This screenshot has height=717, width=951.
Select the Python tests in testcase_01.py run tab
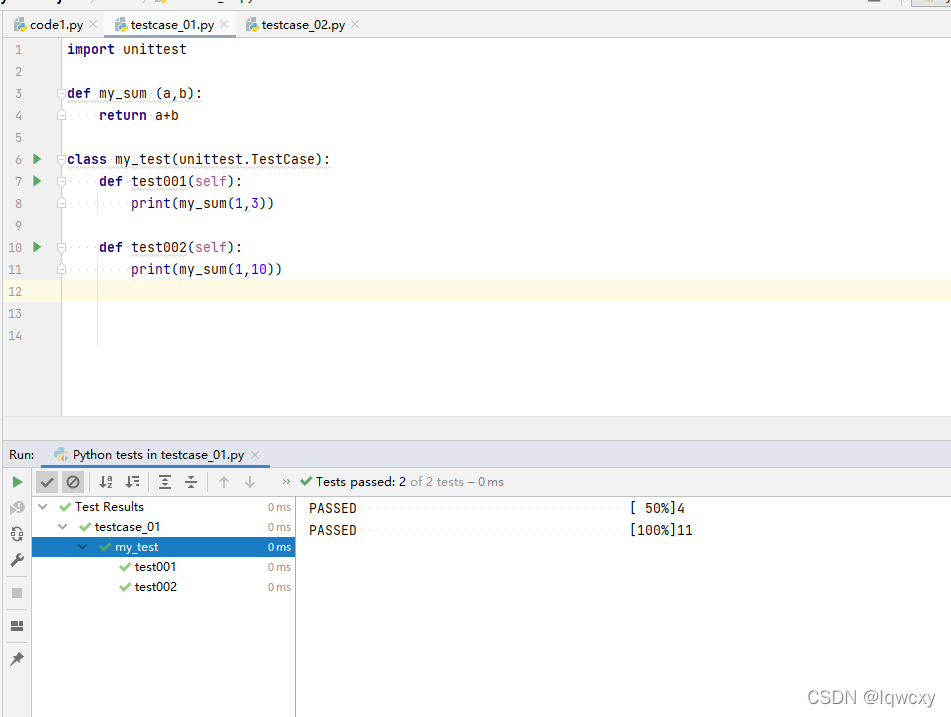click(x=158, y=455)
